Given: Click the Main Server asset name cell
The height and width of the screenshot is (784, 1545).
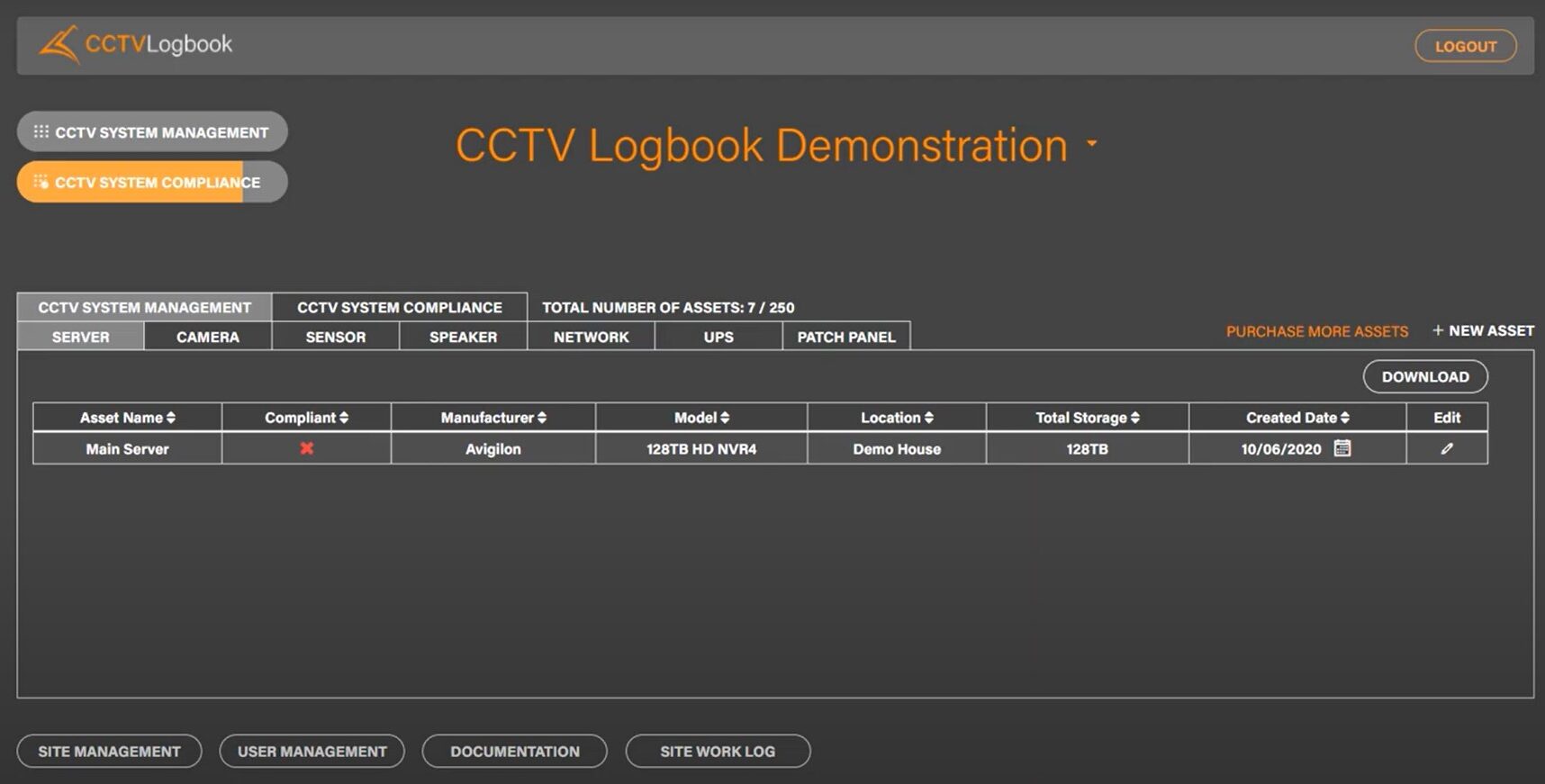Looking at the screenshot, I should [127, 449].
